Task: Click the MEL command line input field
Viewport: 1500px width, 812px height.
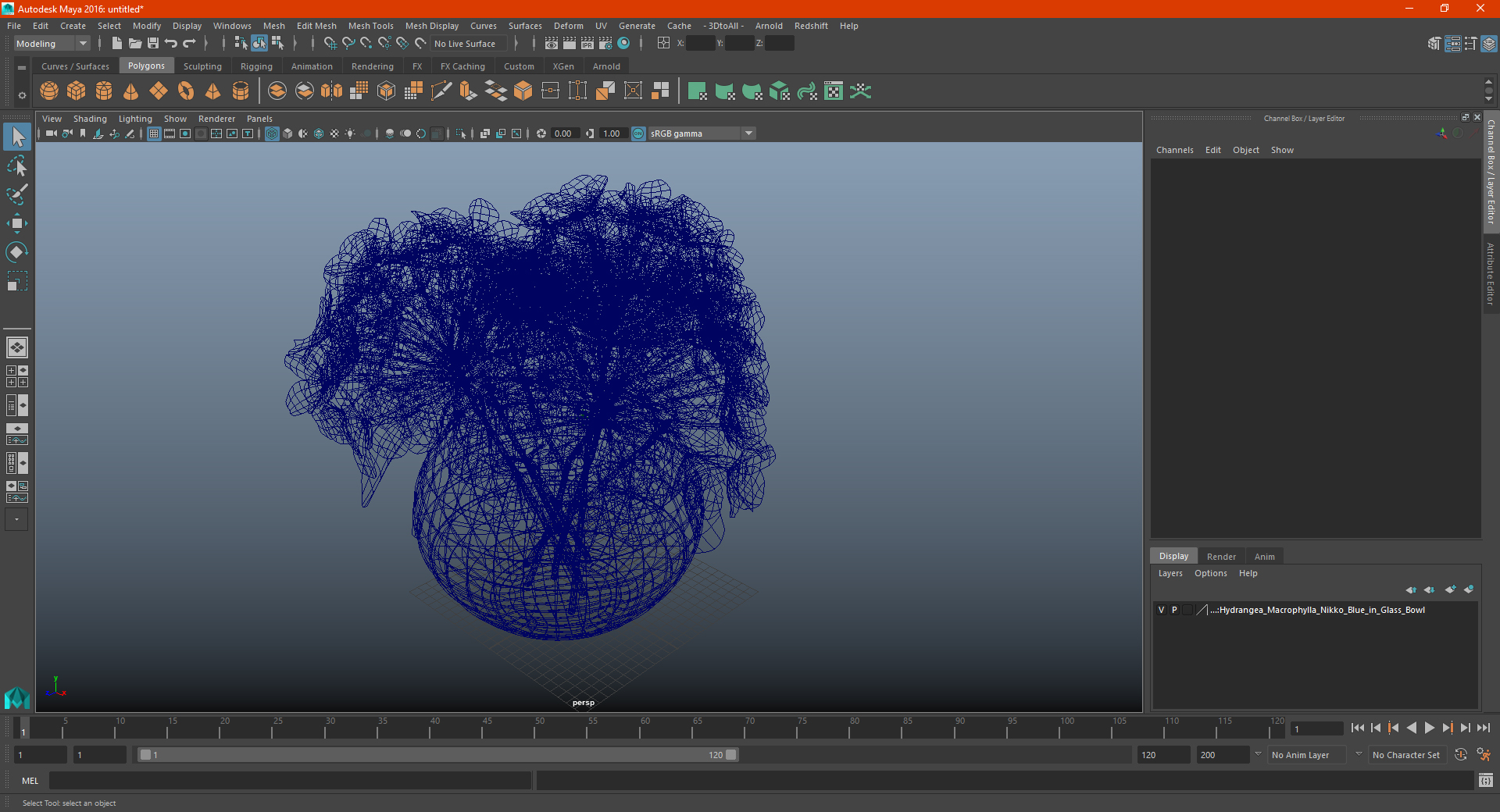Action: pyautogui.click(x=291, y=781)
